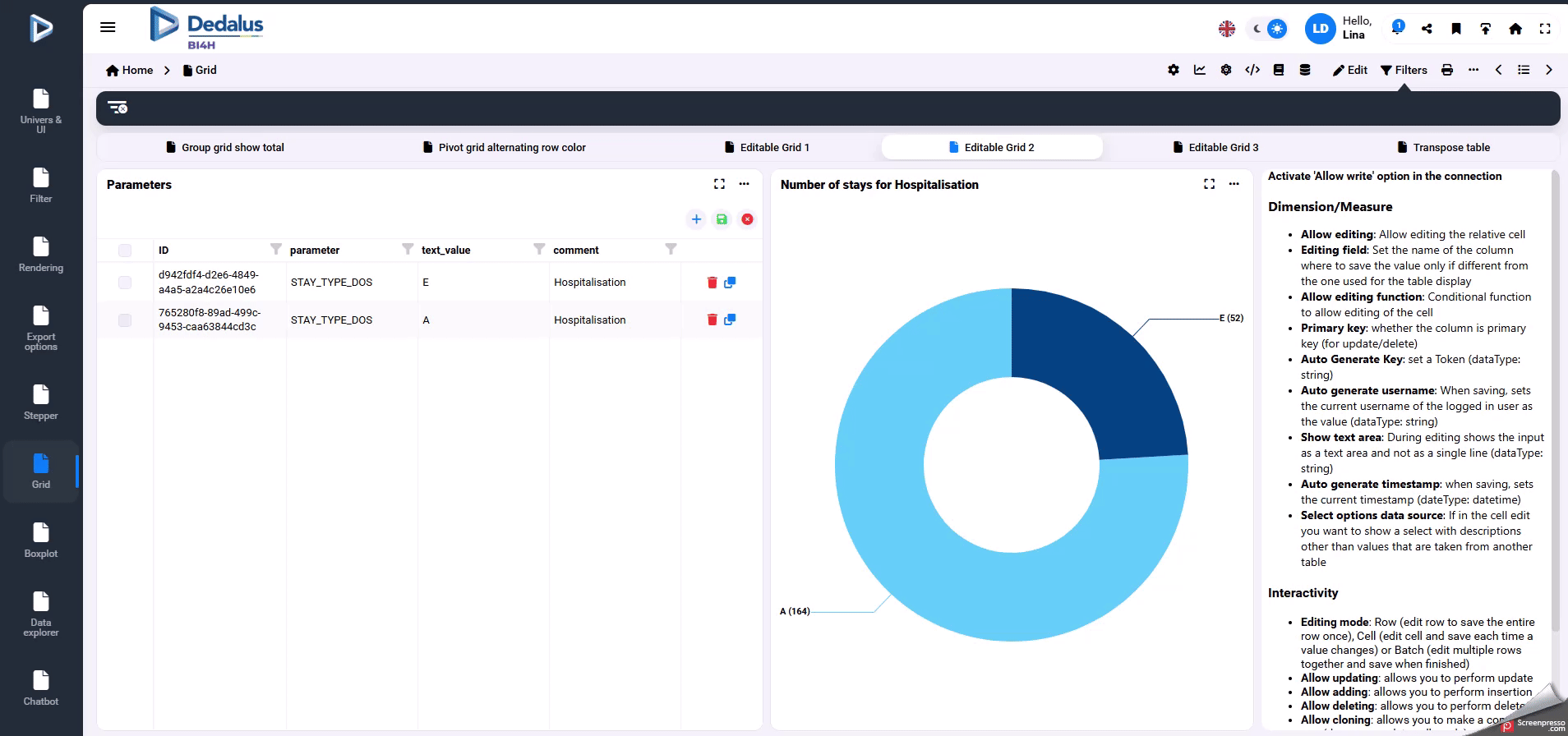Open the Transpose table tab

click(1444, 148)
